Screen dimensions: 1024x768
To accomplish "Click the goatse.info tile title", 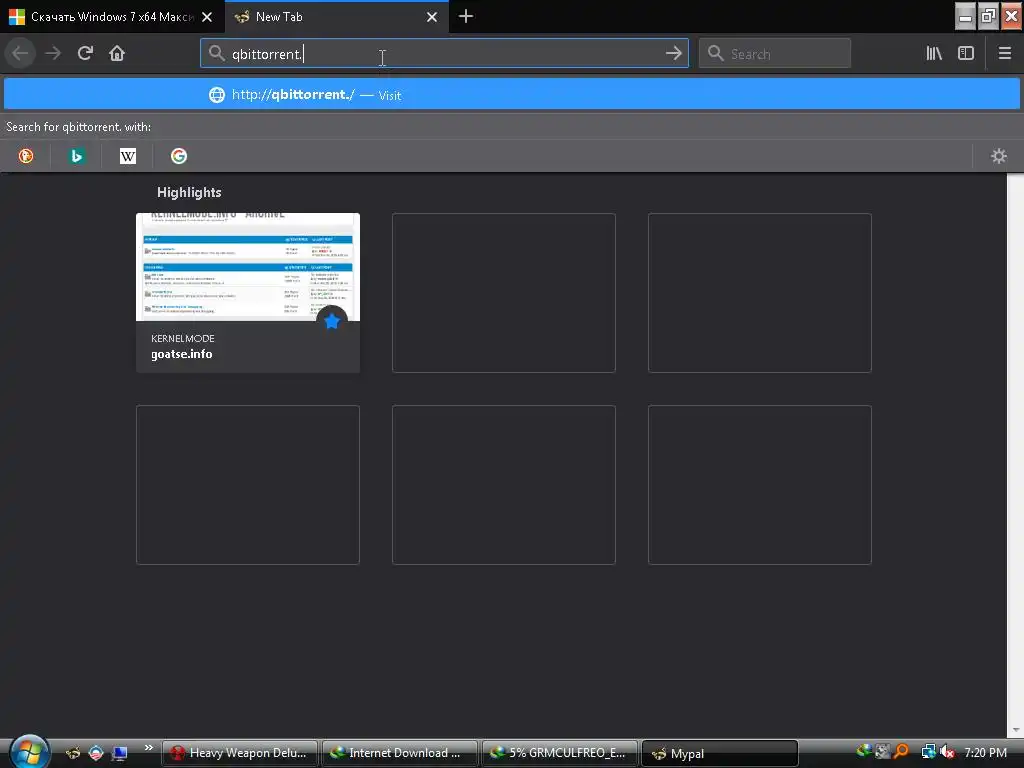I will 182,354.
